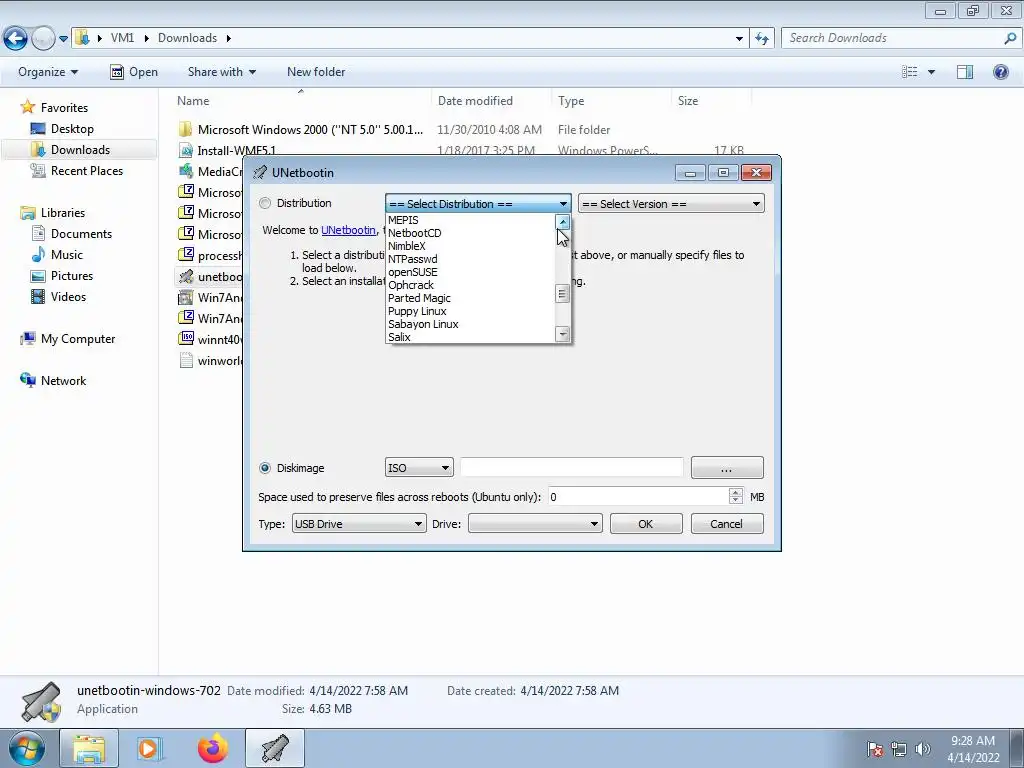Click the distribution list scroll-down arrow
The width and height of the screenshot is (1024, 768).
point(563,334)
